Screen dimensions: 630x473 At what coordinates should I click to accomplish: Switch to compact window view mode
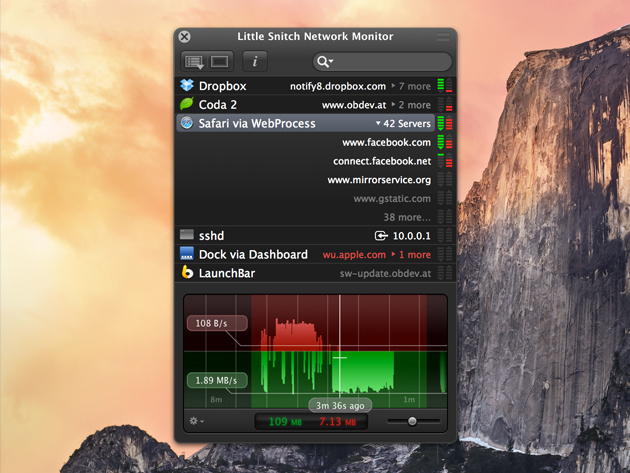click(220, 61)
